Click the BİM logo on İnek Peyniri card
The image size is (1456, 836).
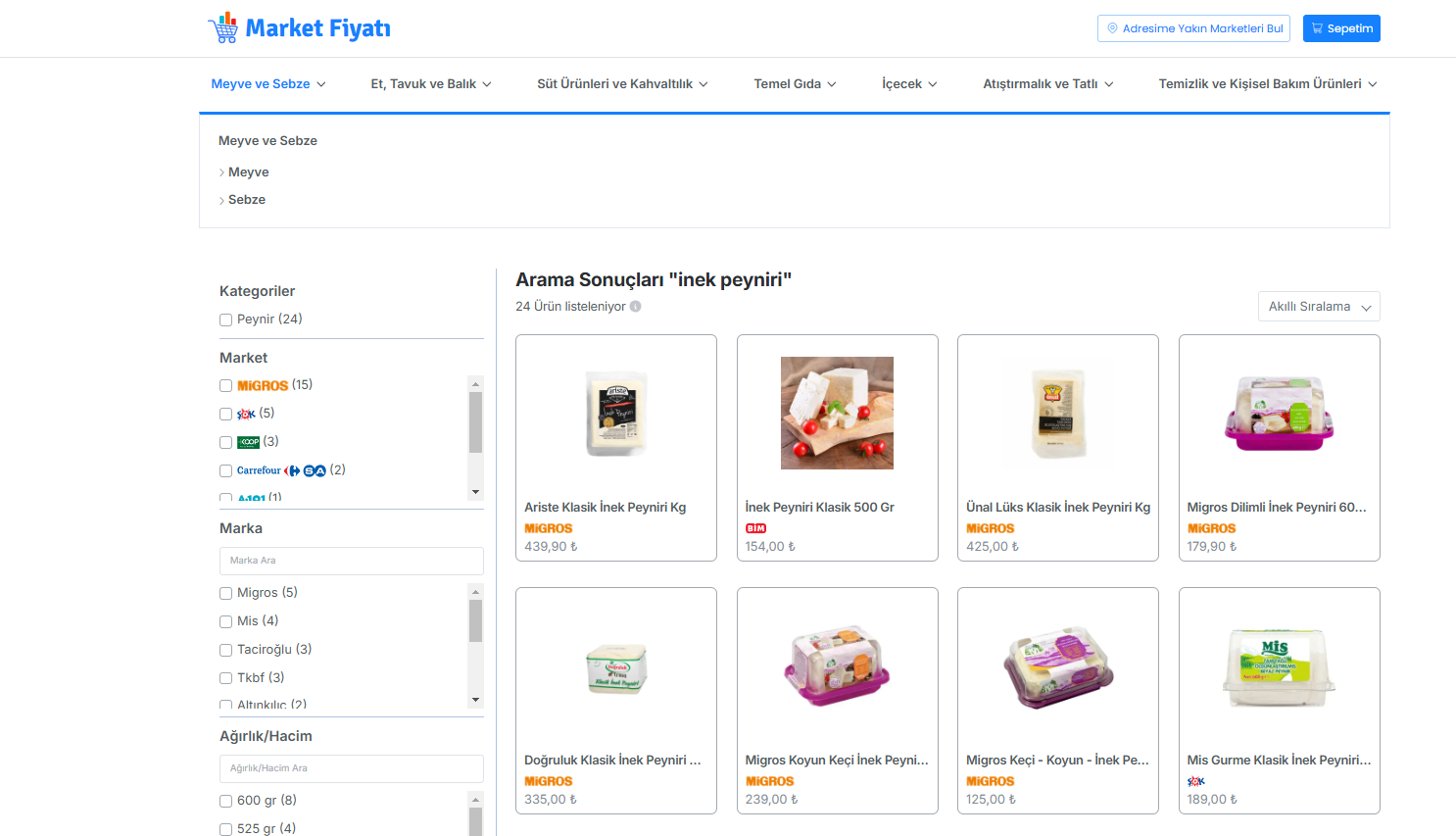[755, 528]
